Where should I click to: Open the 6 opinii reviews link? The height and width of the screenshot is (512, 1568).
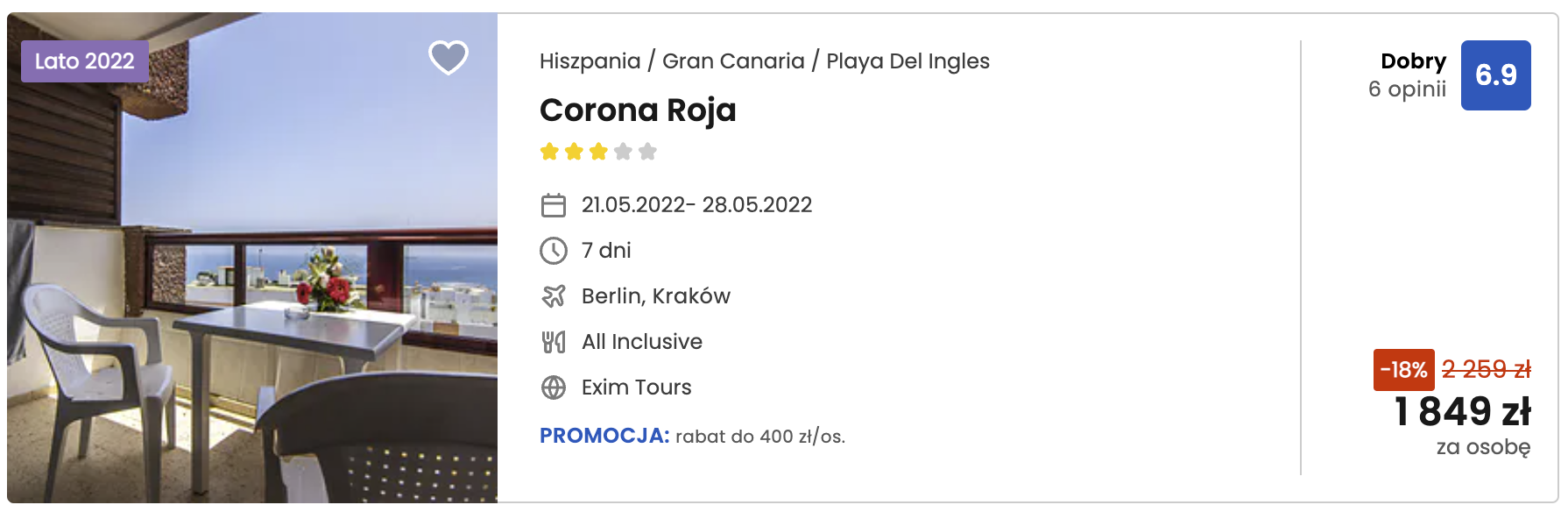click(1407, 89)
